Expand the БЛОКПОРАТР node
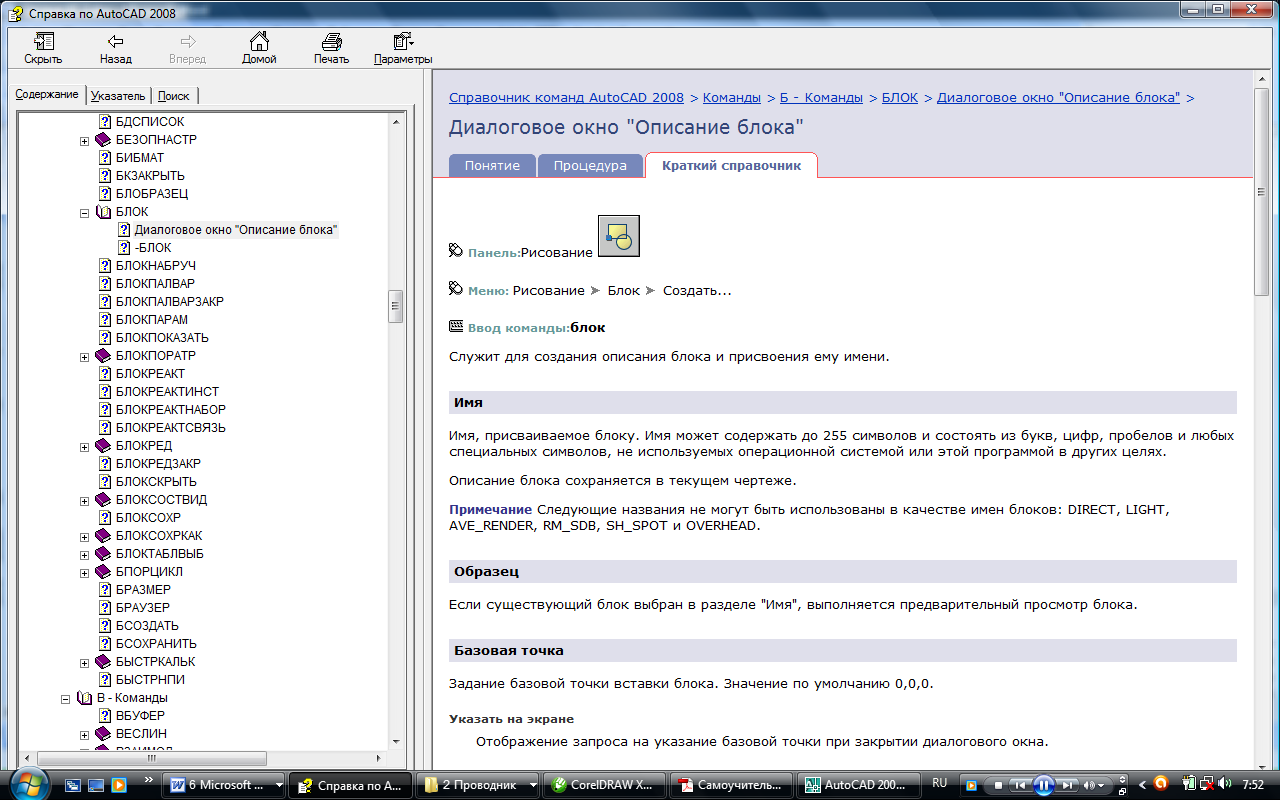1280x800 pixels. tap(85, 356)
